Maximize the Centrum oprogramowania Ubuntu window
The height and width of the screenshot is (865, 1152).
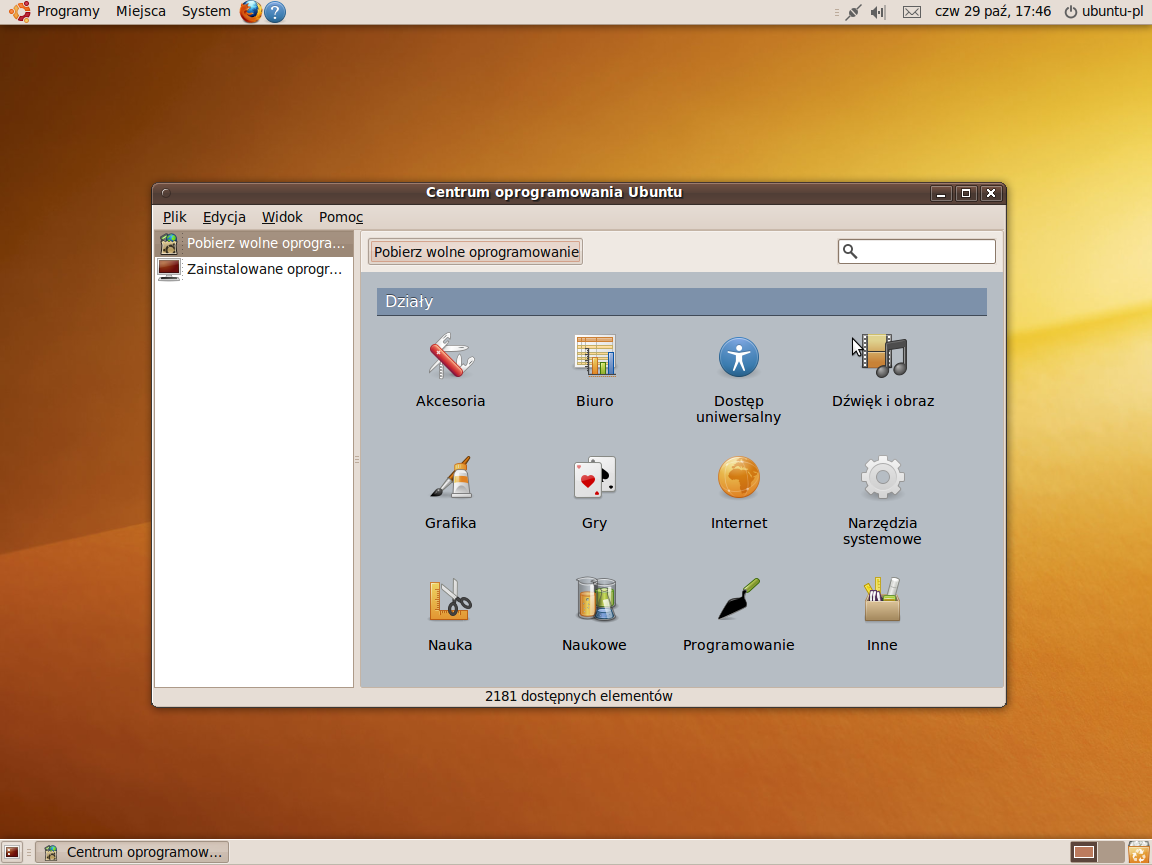pyautogui.click(x=966, y=193)
